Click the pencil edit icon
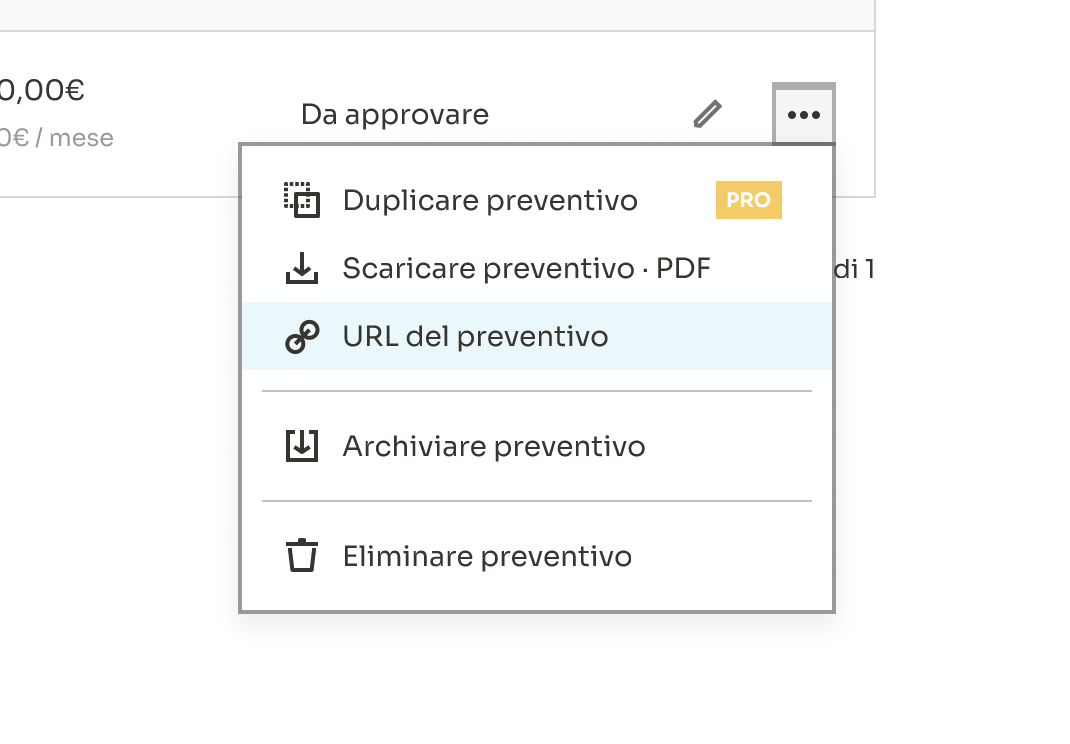1070x744 pixels. tap(707, 114)
